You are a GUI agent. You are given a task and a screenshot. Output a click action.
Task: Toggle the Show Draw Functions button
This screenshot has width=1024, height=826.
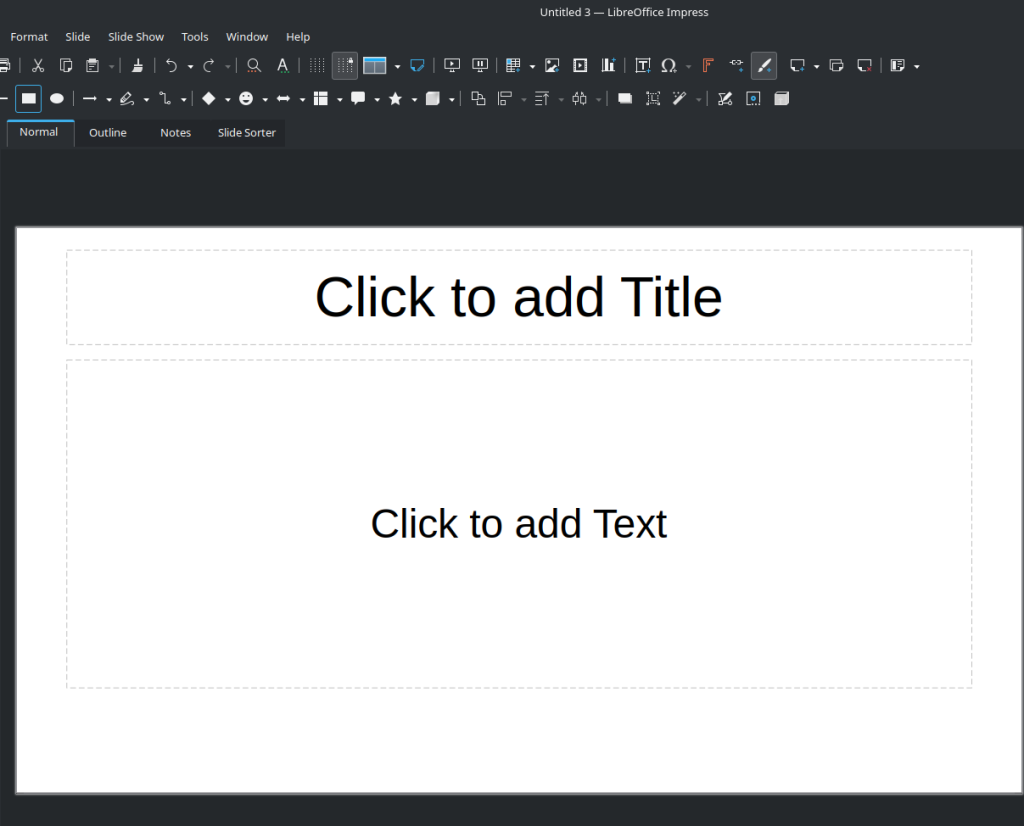click(763, 66)
